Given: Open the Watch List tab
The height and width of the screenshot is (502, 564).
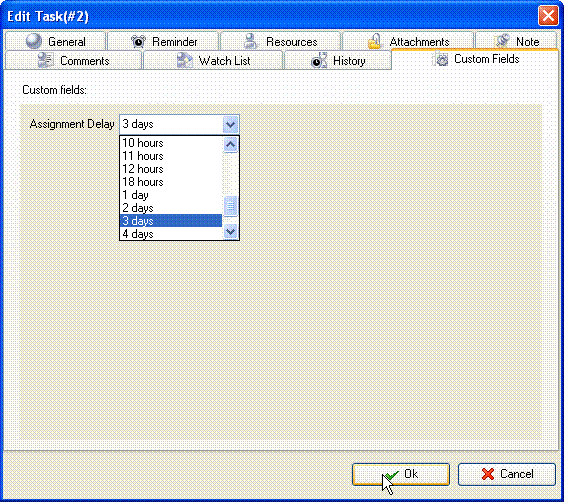Looking at the screenshot, I should click(x=213, y=60).
